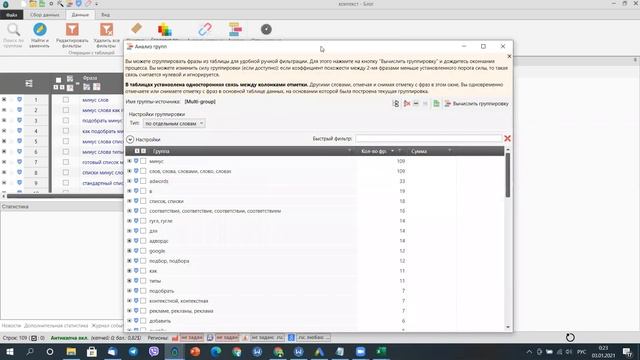The image size is (640, 360).
Task: Click the dark round ribbon icon
Action: pos(266,29)
